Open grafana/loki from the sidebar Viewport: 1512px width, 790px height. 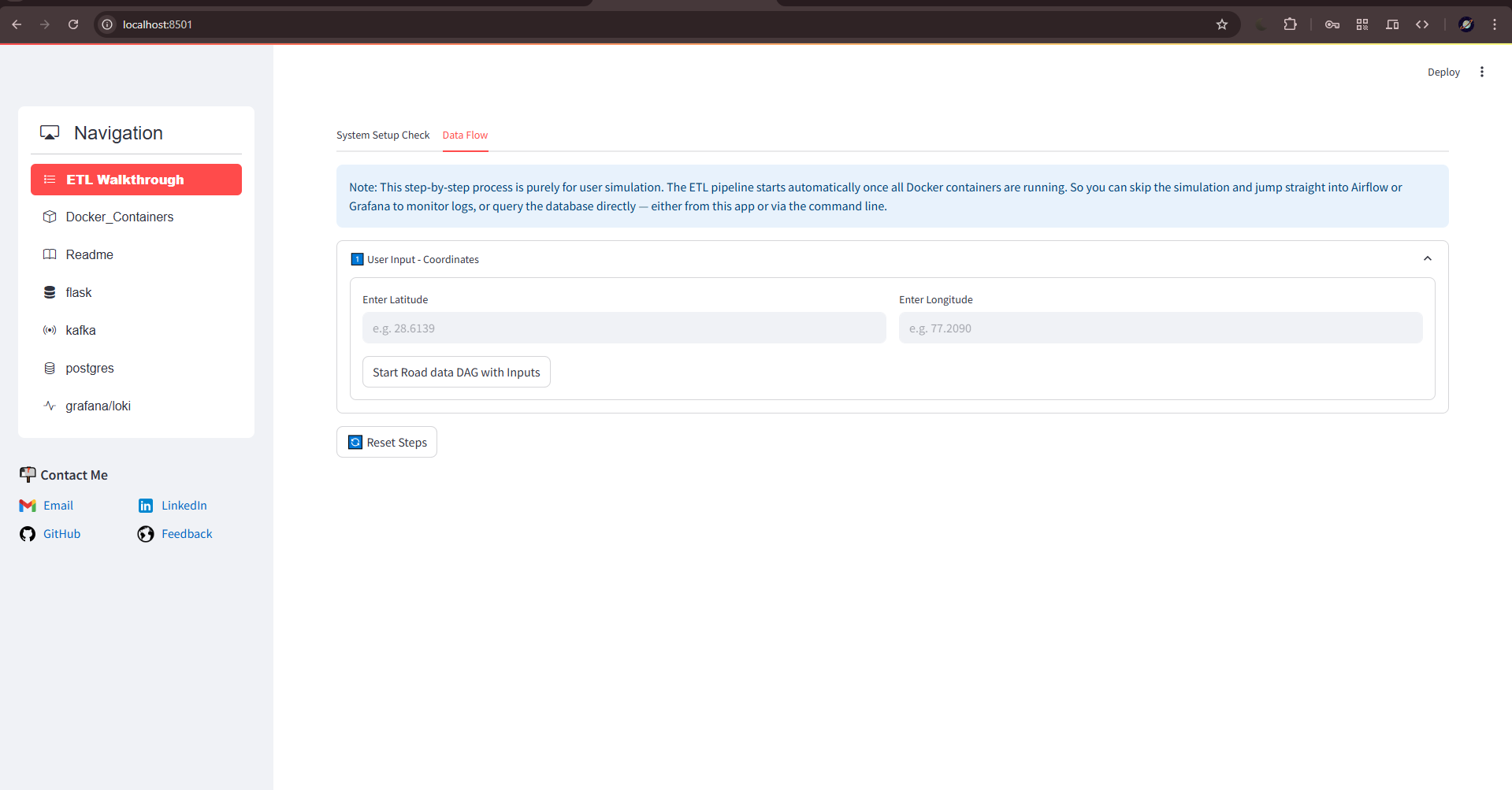98,406
